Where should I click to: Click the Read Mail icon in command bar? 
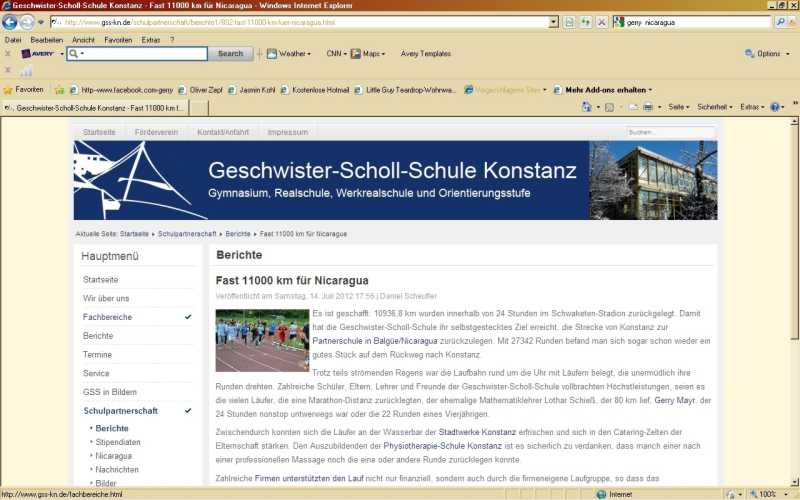[x=633, y=107]
